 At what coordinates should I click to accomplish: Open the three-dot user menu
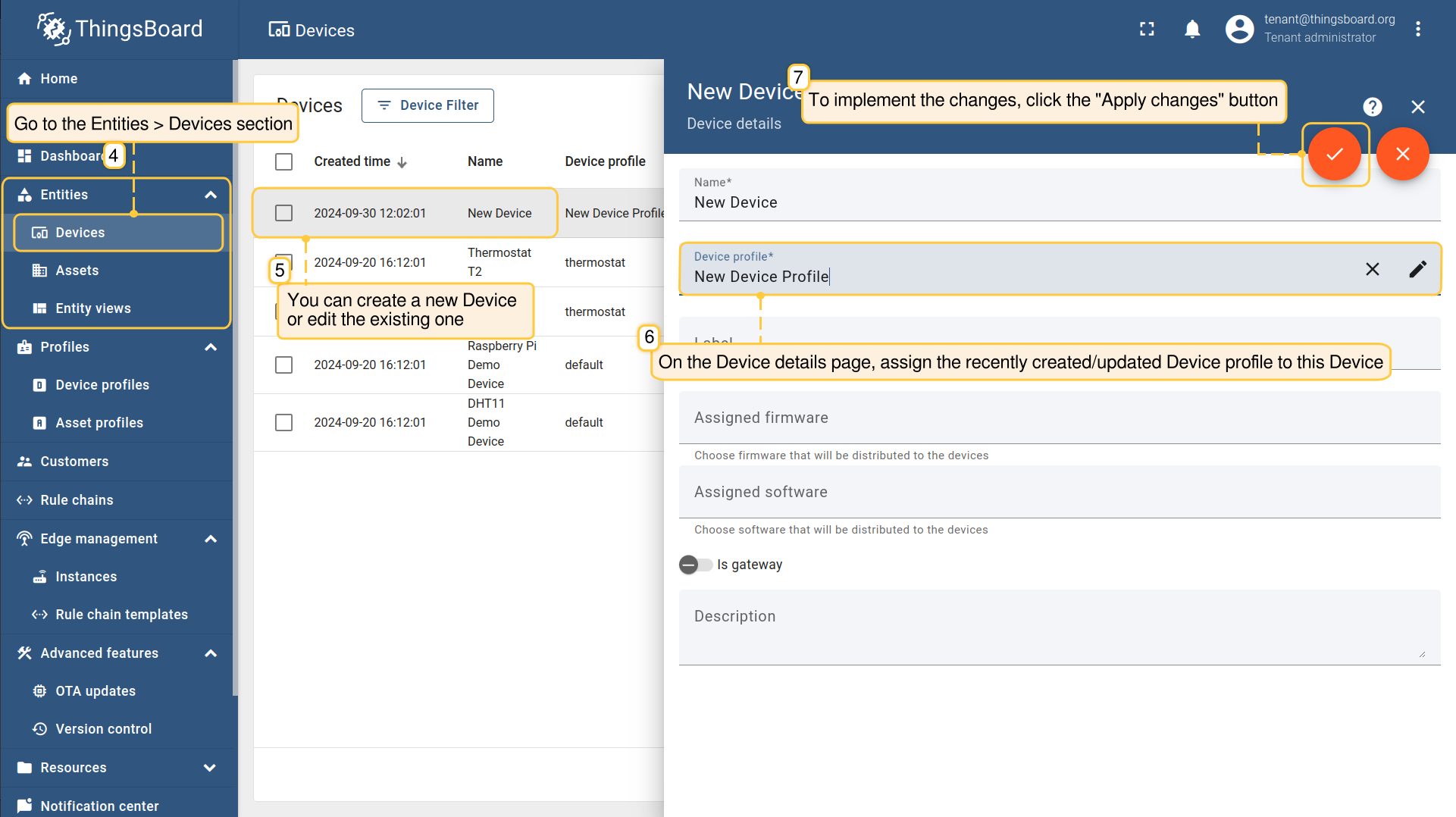(1417, 30)
